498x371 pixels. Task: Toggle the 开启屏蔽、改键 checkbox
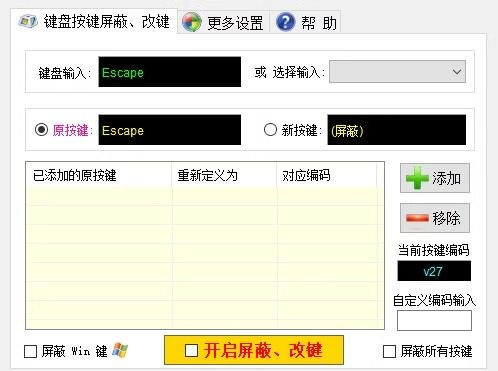click(x=191, y=350)
